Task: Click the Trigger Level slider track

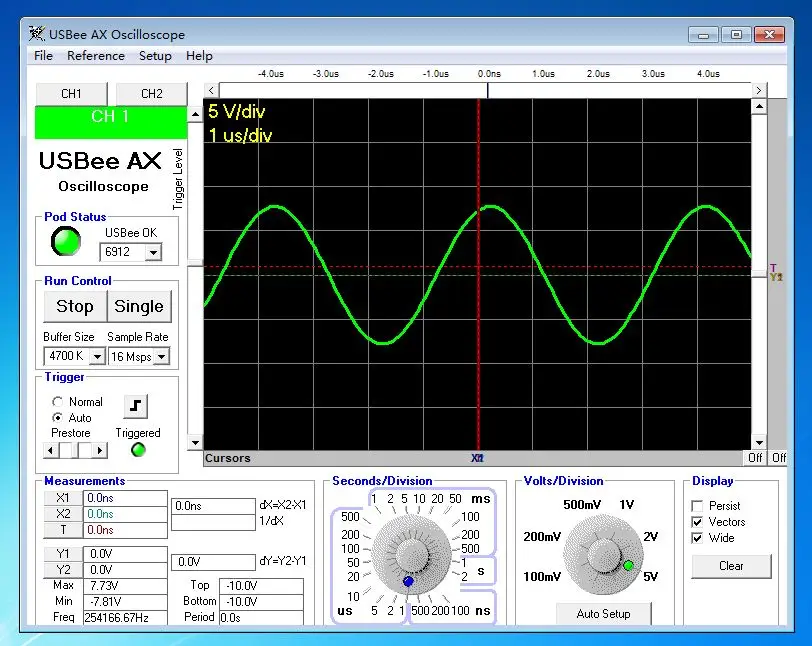Action: [x=195, y=279]
